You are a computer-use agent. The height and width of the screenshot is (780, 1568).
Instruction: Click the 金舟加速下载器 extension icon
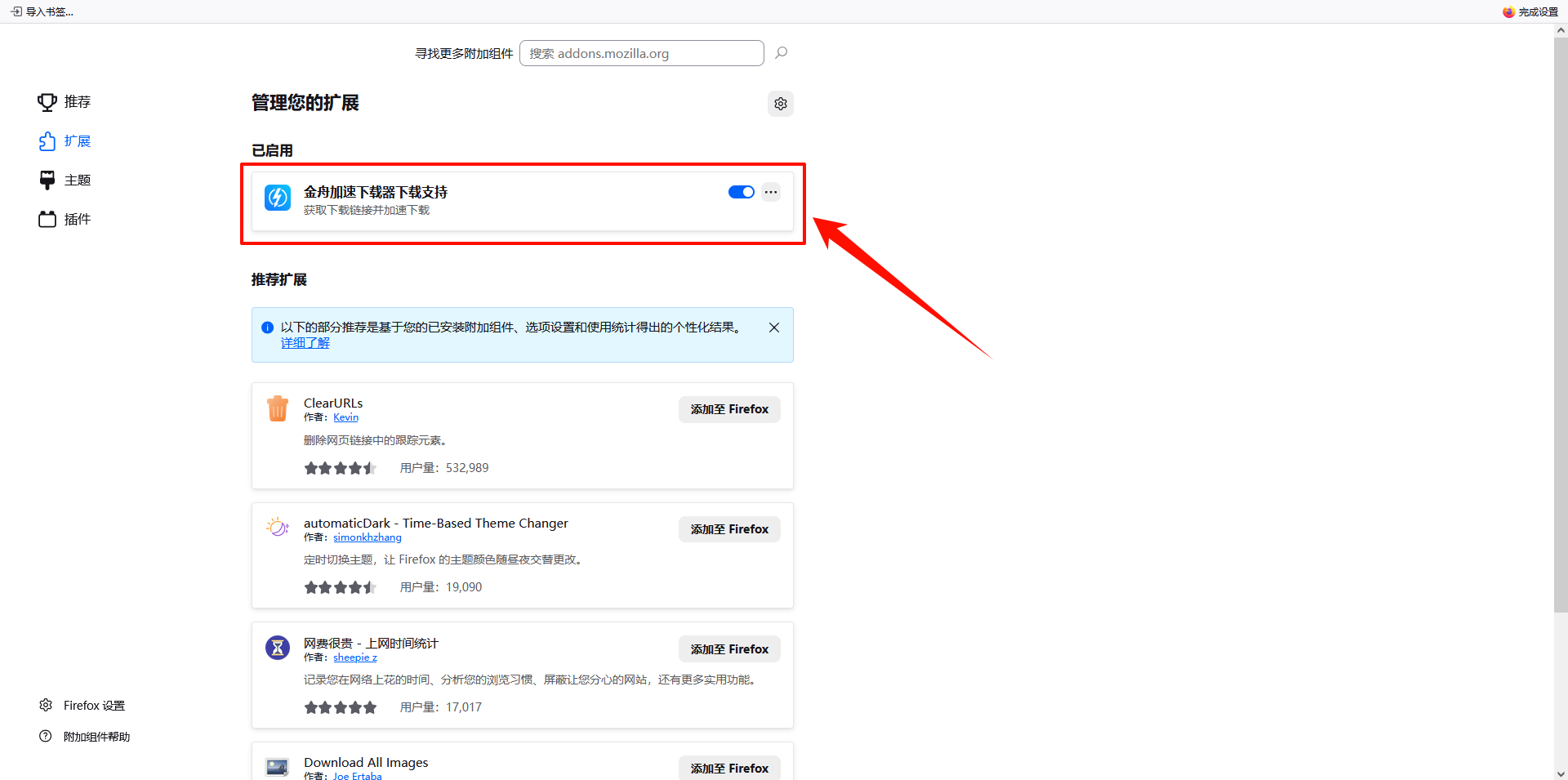[278, 198]
